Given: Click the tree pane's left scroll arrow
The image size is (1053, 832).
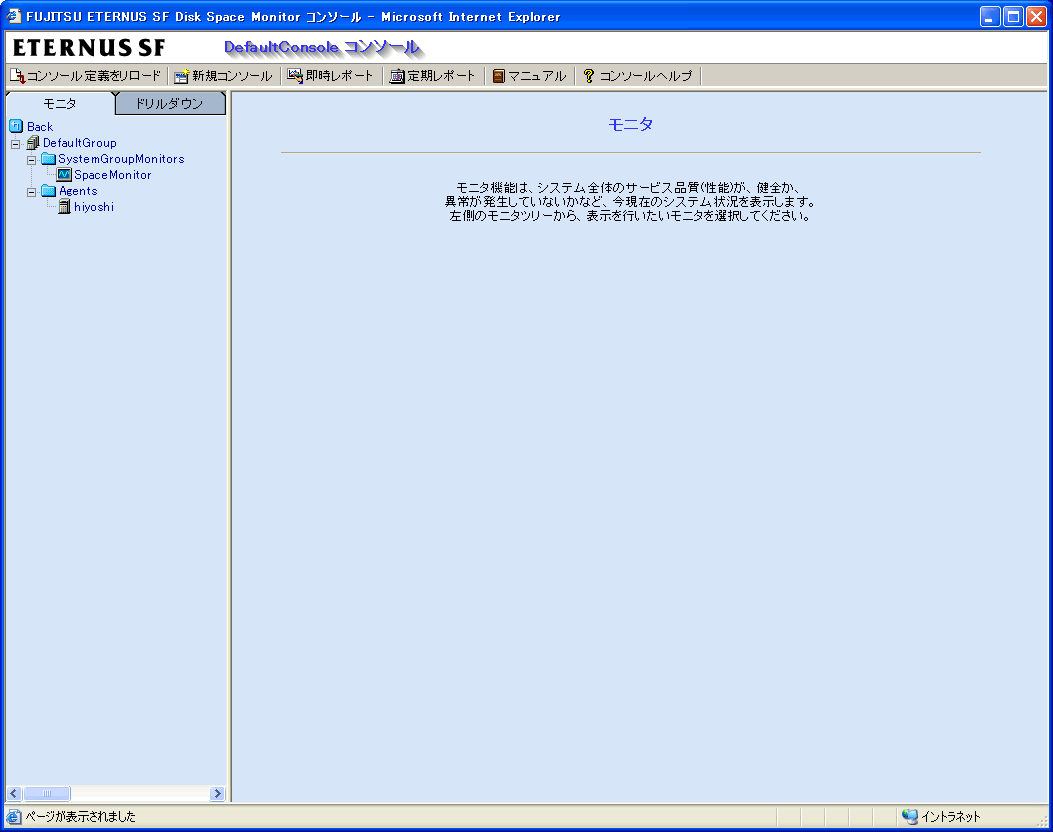Looking at the screenshot, I should pyautogui.click(x=13, y=794).
